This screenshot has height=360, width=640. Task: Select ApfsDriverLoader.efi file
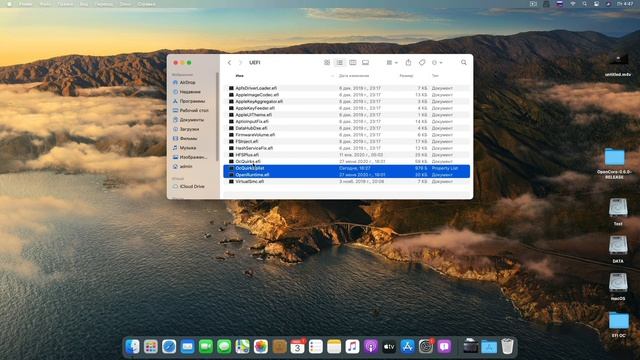point(347,88)
